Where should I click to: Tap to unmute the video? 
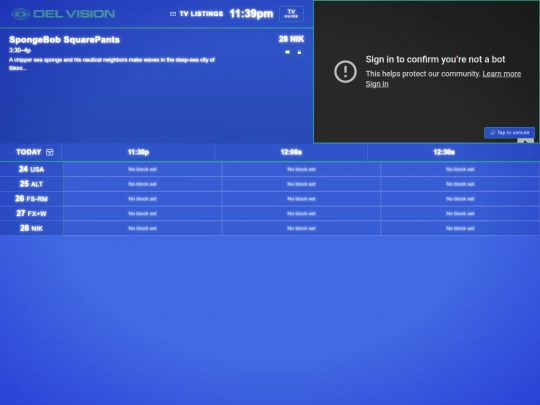point(509,133)
